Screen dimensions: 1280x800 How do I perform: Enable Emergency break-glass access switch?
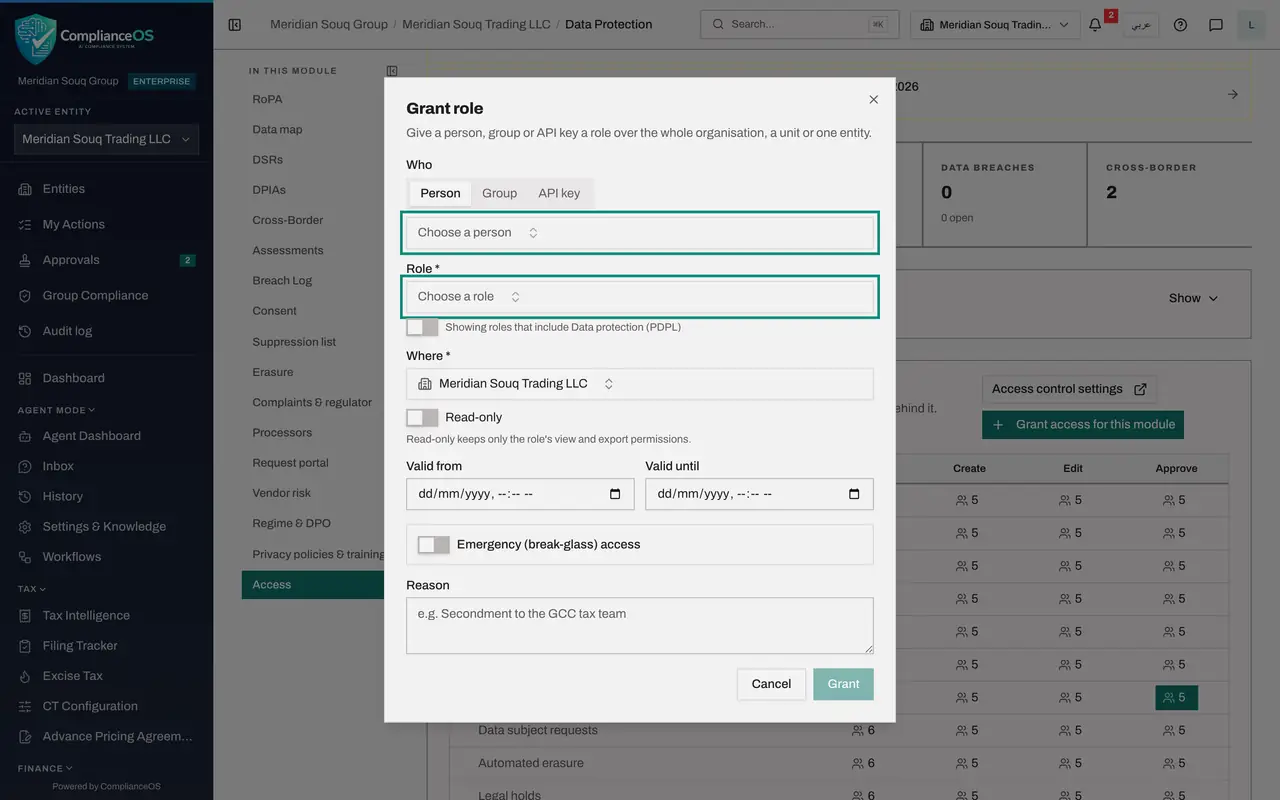[x=433, y=545]
